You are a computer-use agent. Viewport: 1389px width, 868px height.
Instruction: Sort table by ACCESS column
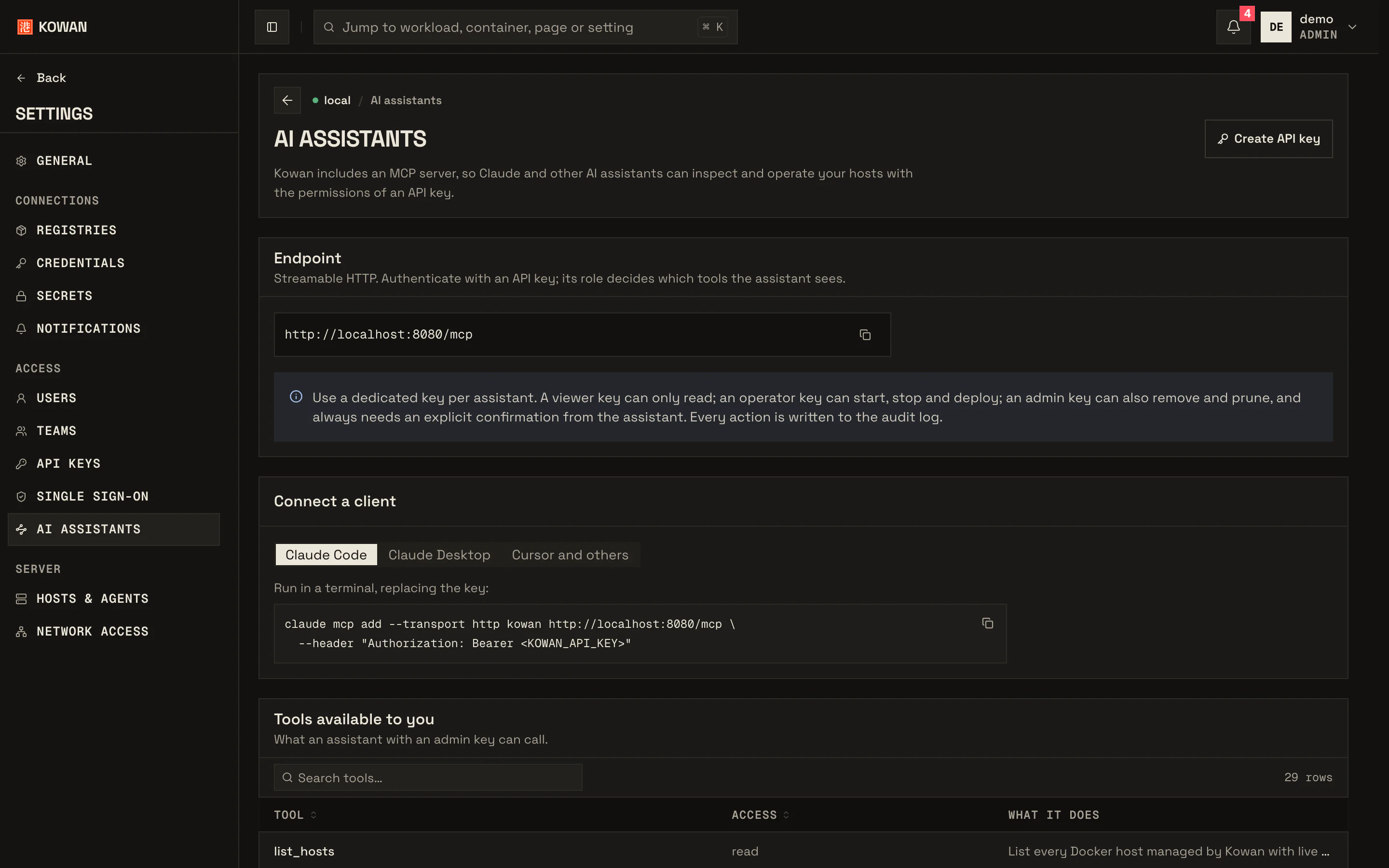pyautogui.click(x=760, y=814)
